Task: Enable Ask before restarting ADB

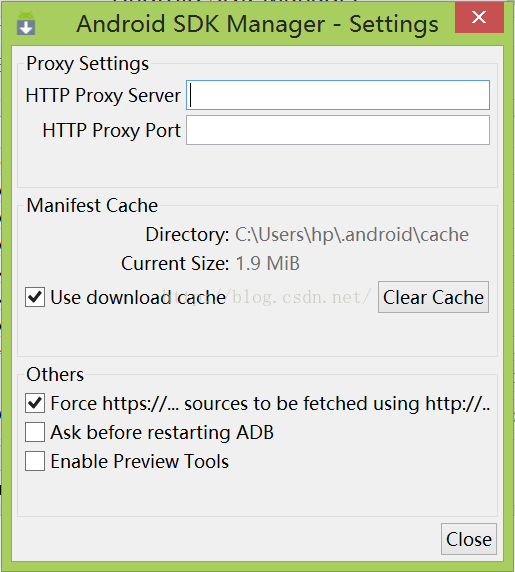Action: [x=35, y=432]
